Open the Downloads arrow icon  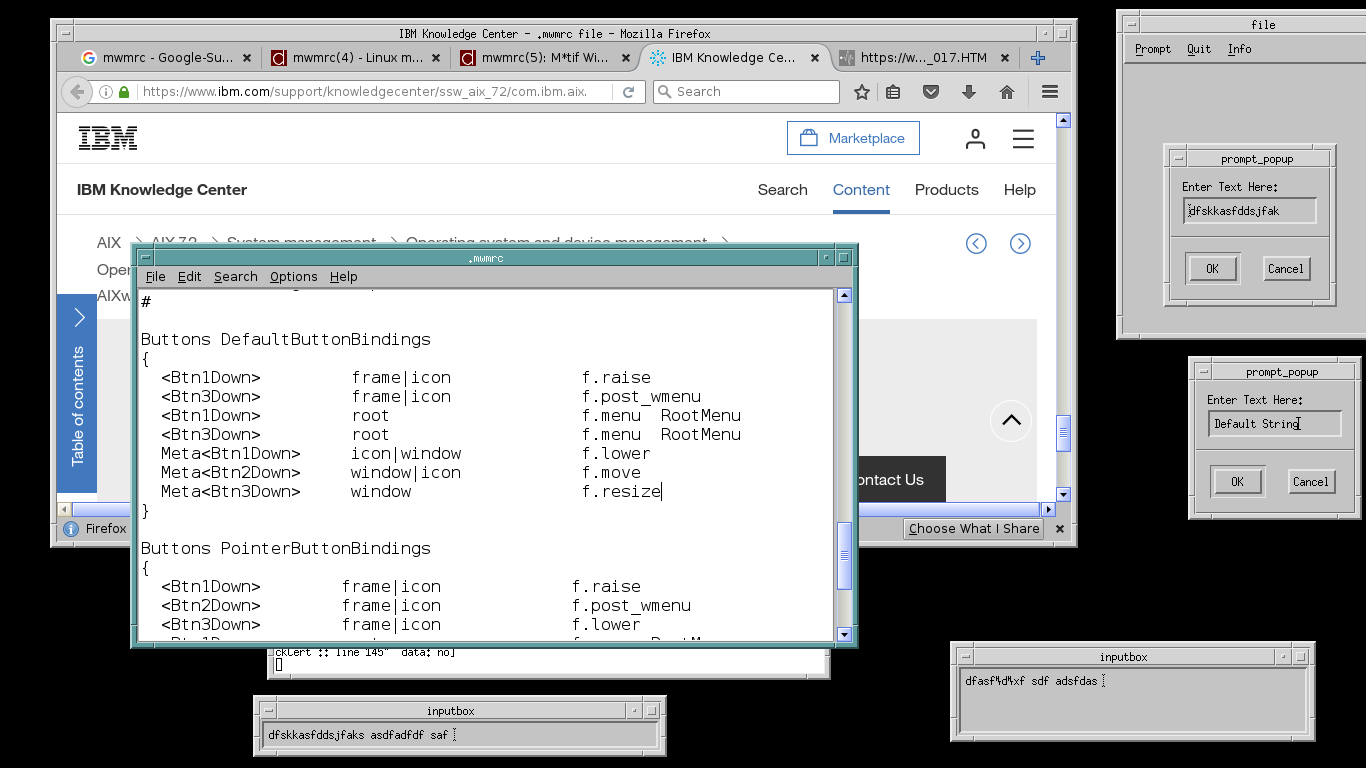click(x=969, y=92)
